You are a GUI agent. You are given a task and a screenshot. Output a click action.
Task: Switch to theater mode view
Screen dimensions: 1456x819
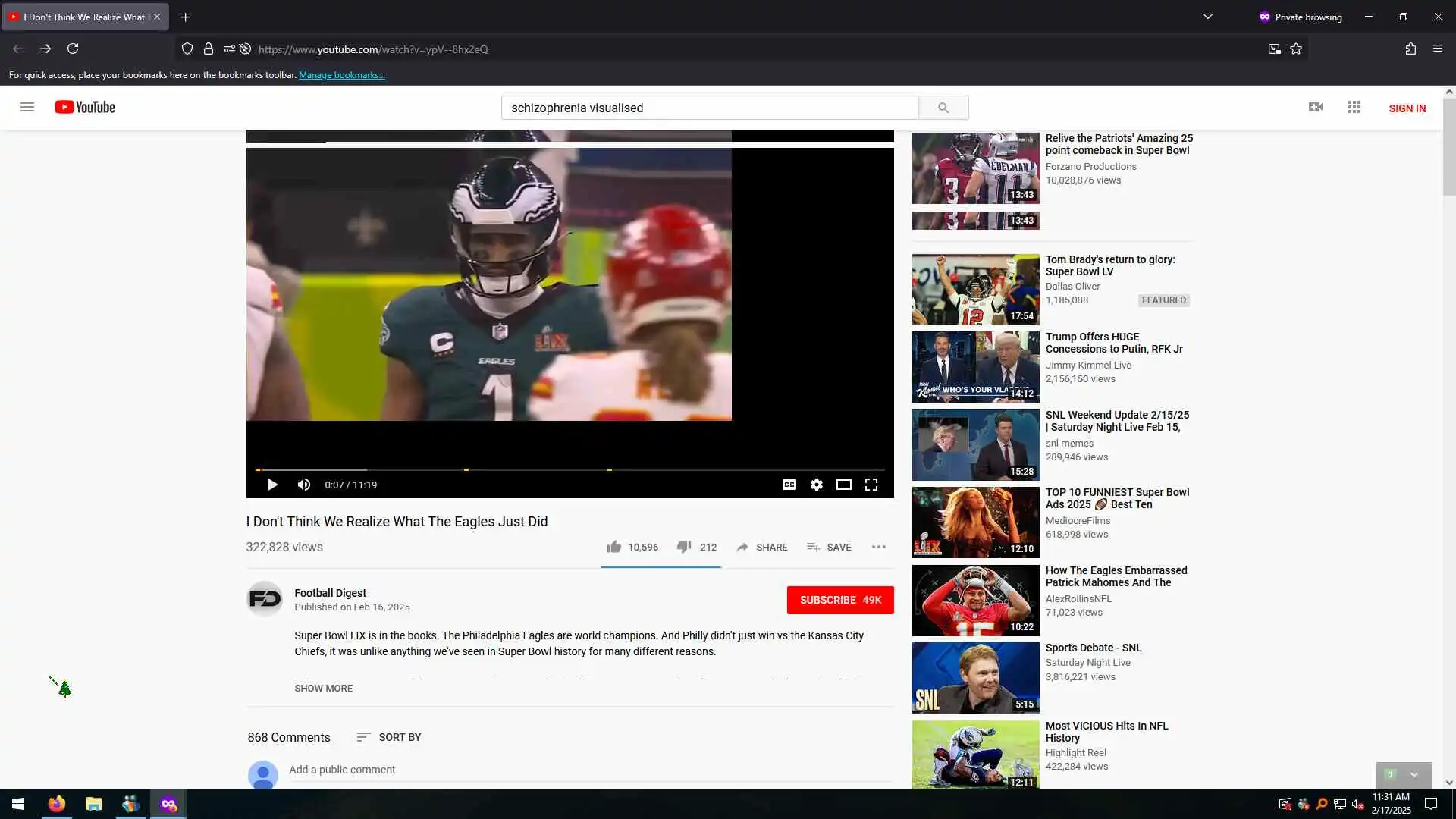coord(843,485)
